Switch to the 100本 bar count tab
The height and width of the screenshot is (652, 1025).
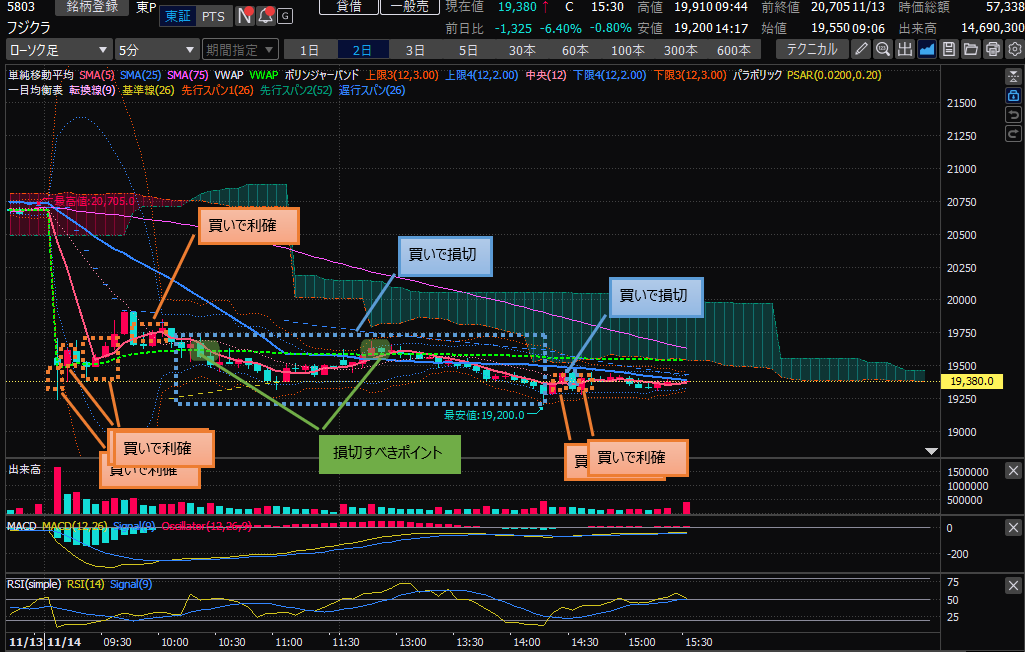point(628,49)
